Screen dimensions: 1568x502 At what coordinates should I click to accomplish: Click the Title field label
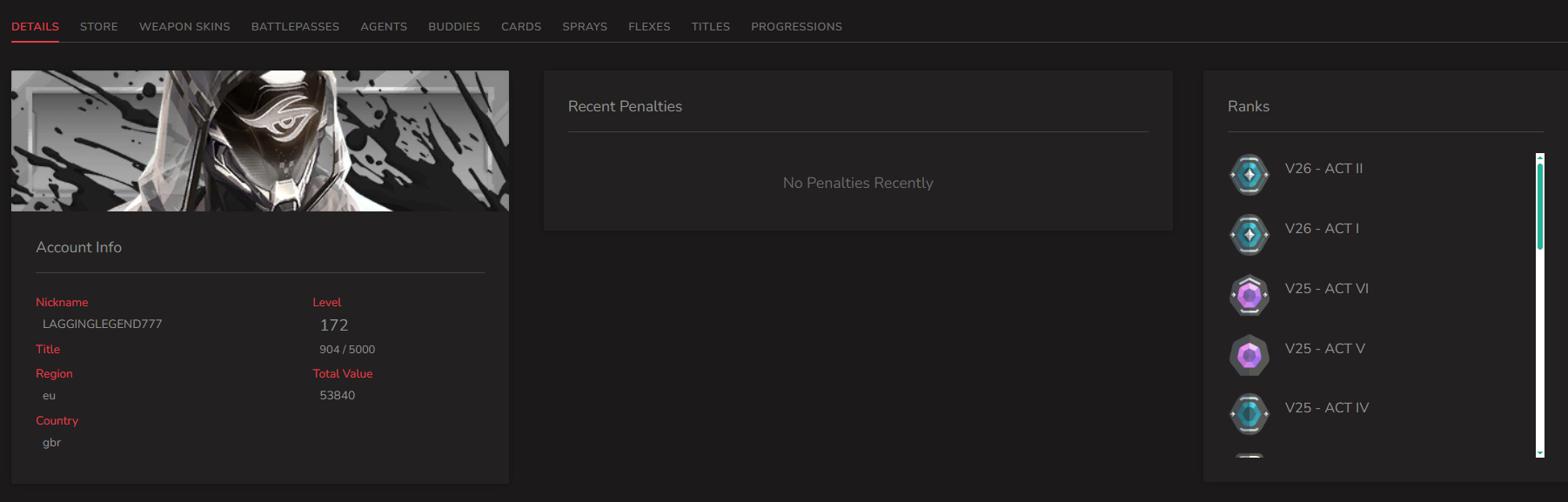click(48, 349)
